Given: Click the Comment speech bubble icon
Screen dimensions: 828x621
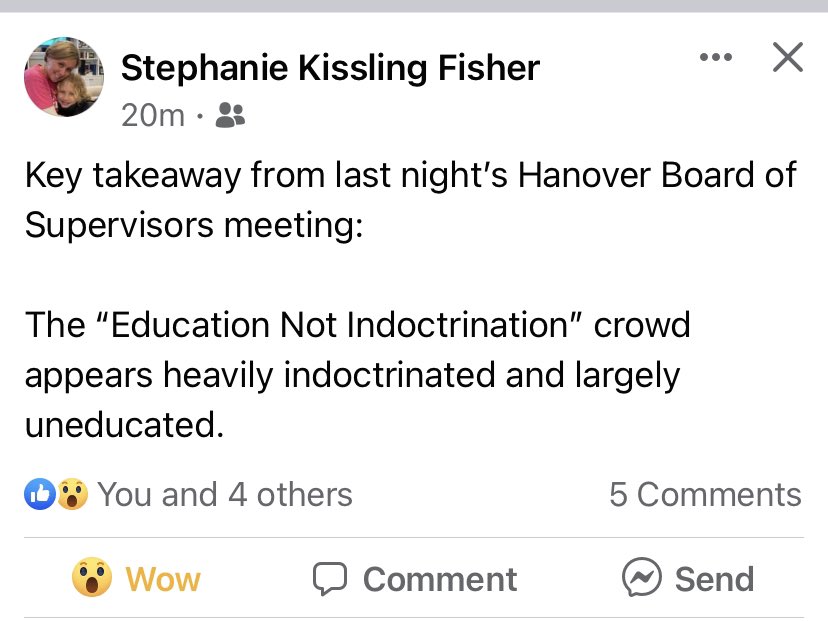Looking at the screenshot, I should pos(330,579).
